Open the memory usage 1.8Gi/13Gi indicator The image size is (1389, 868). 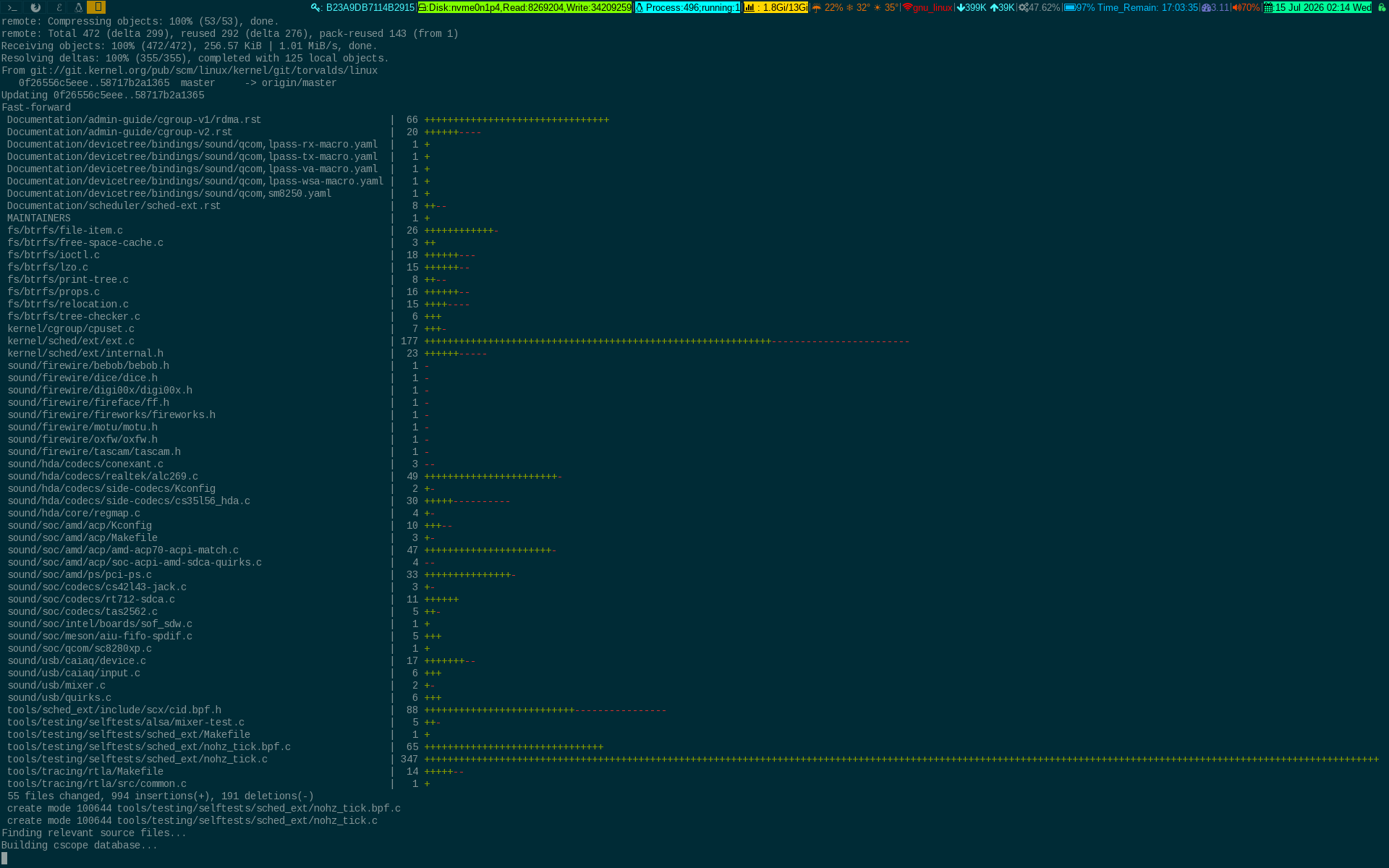[x=776, y=8]
